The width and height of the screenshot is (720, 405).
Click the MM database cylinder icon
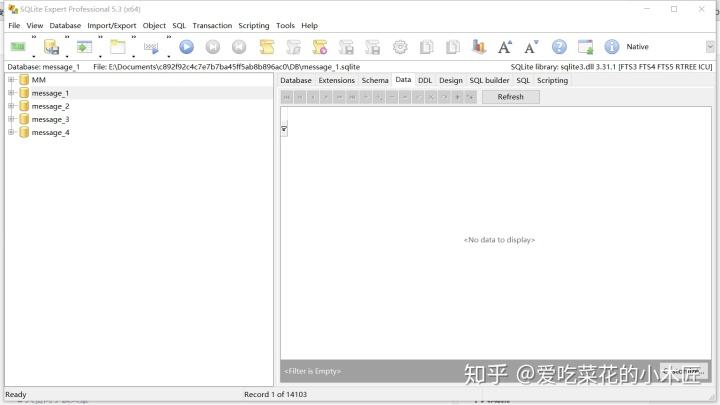coord(24,80)
